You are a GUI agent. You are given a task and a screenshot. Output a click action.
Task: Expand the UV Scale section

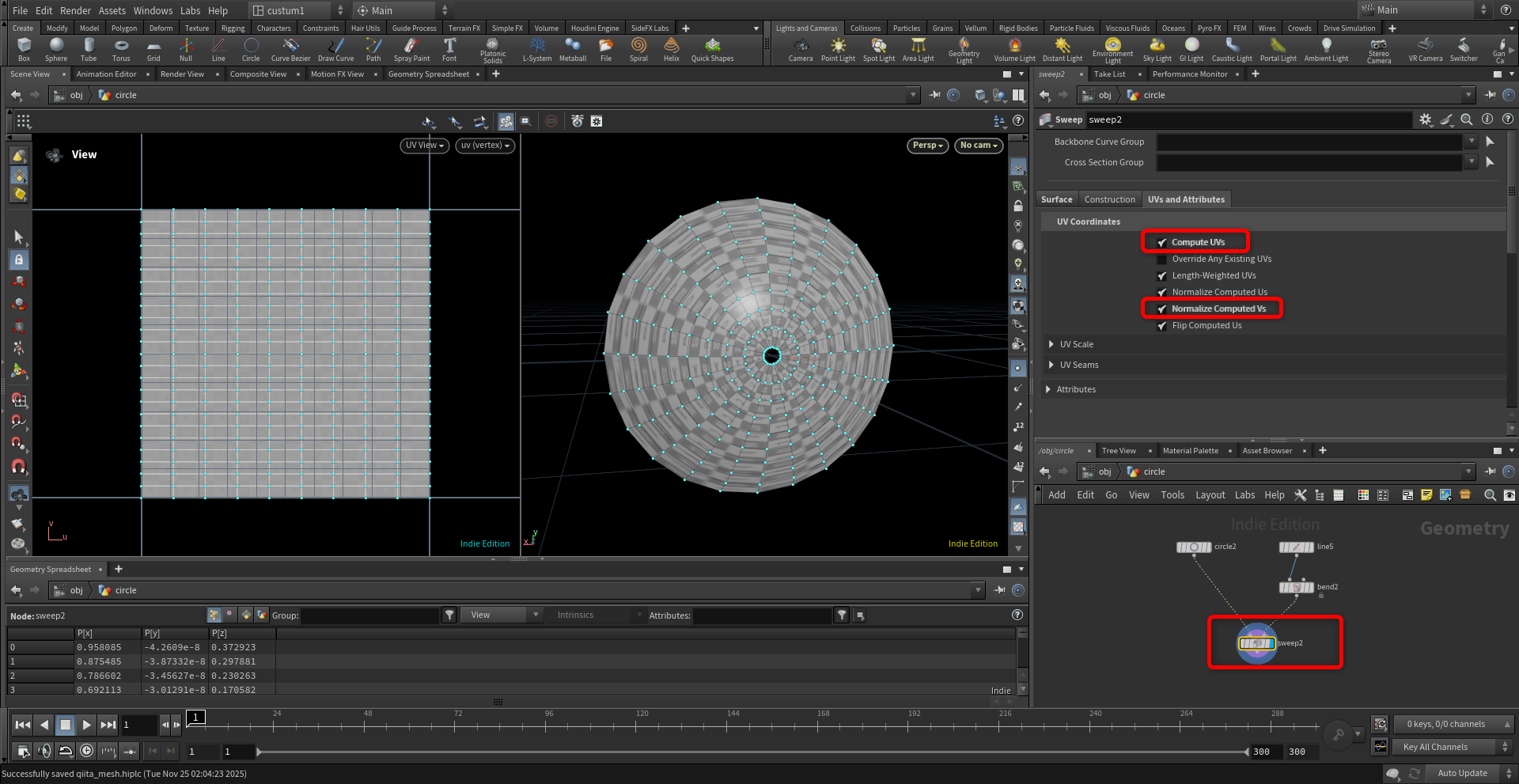pos(1051,344)
